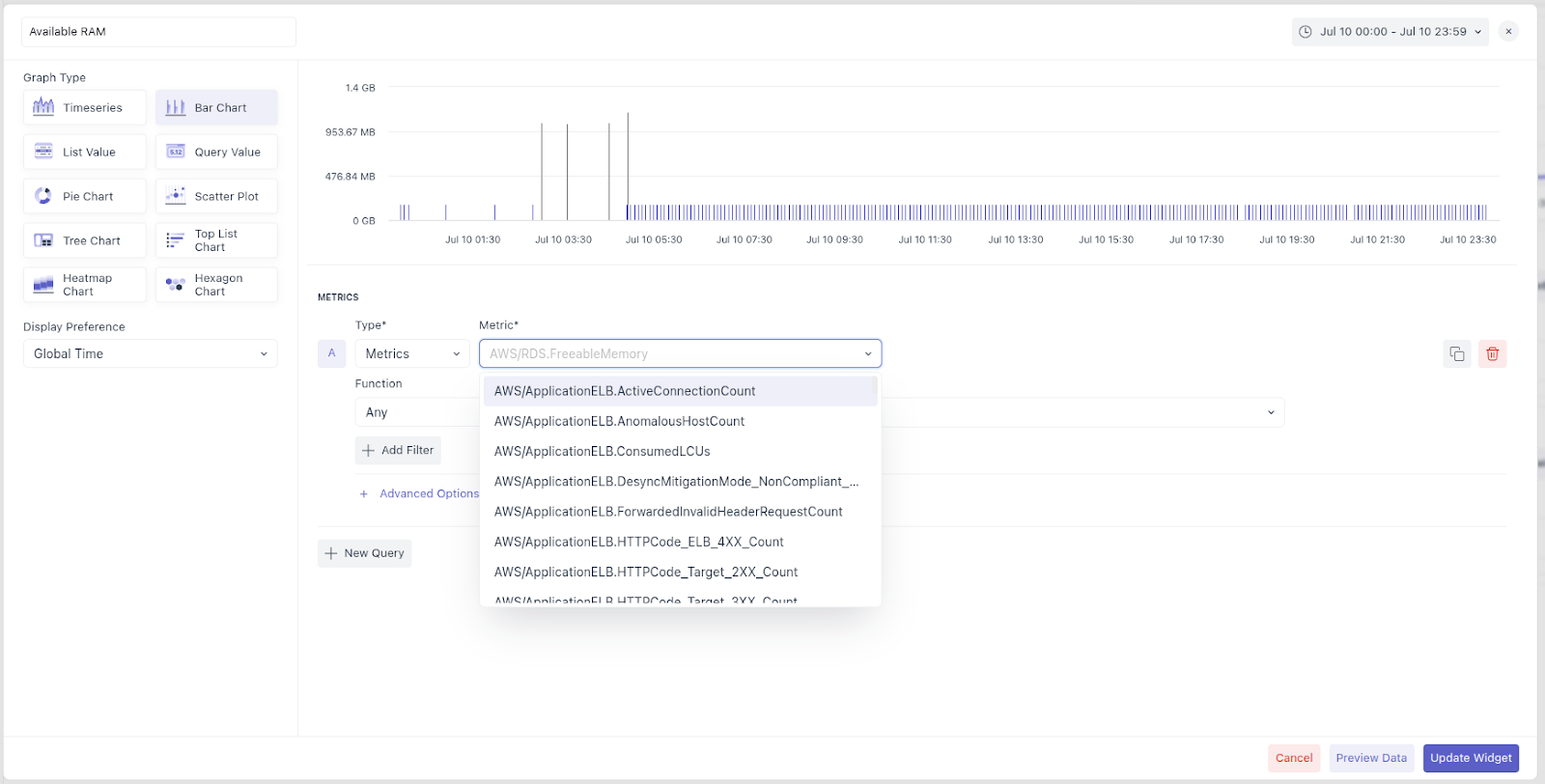Image resolution: width=1545 pixels, height=784 pixels.
Task: Click Update Widget
Action: (x=1471, y=758)
